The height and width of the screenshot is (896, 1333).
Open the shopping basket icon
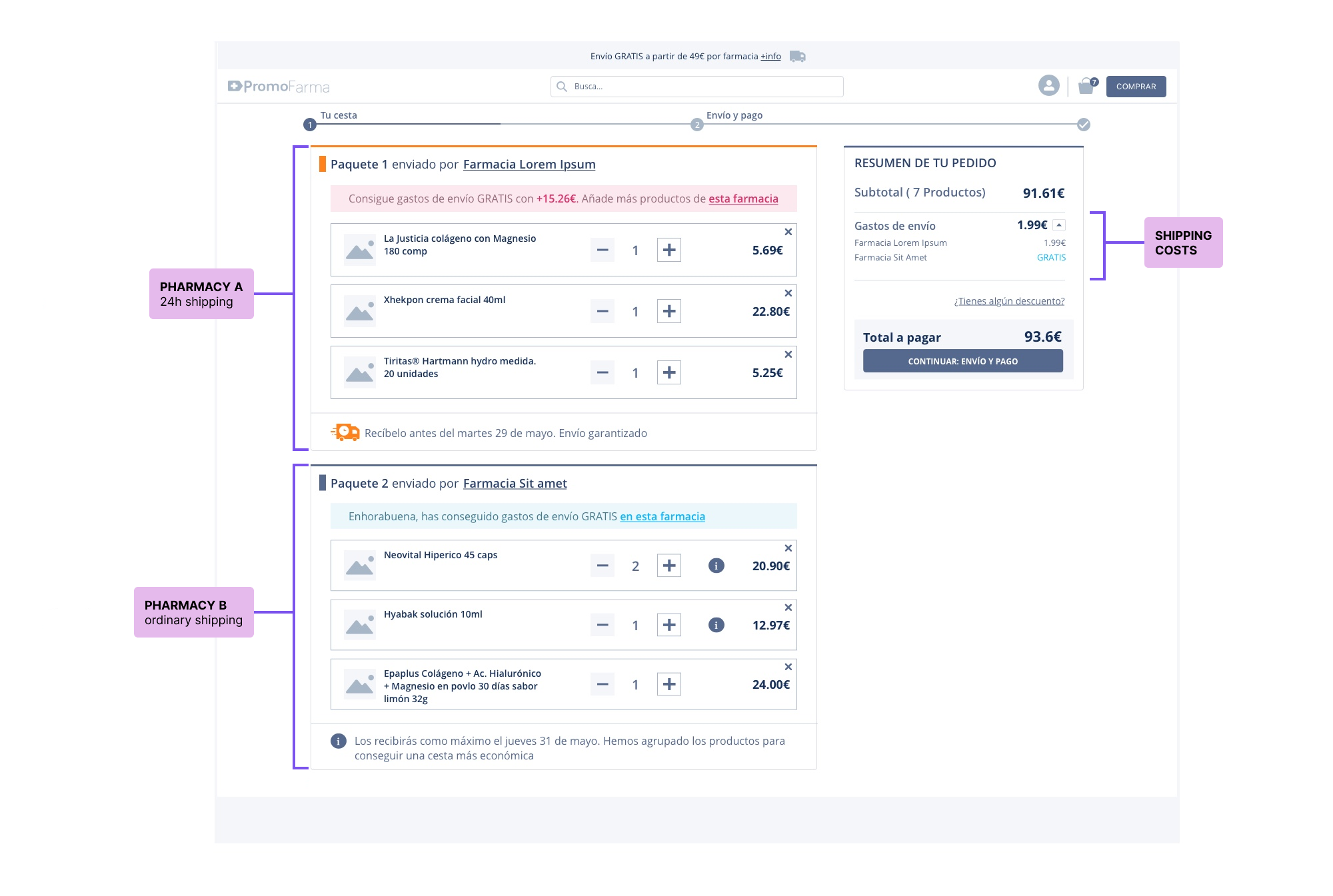(x=1086, y=86)
